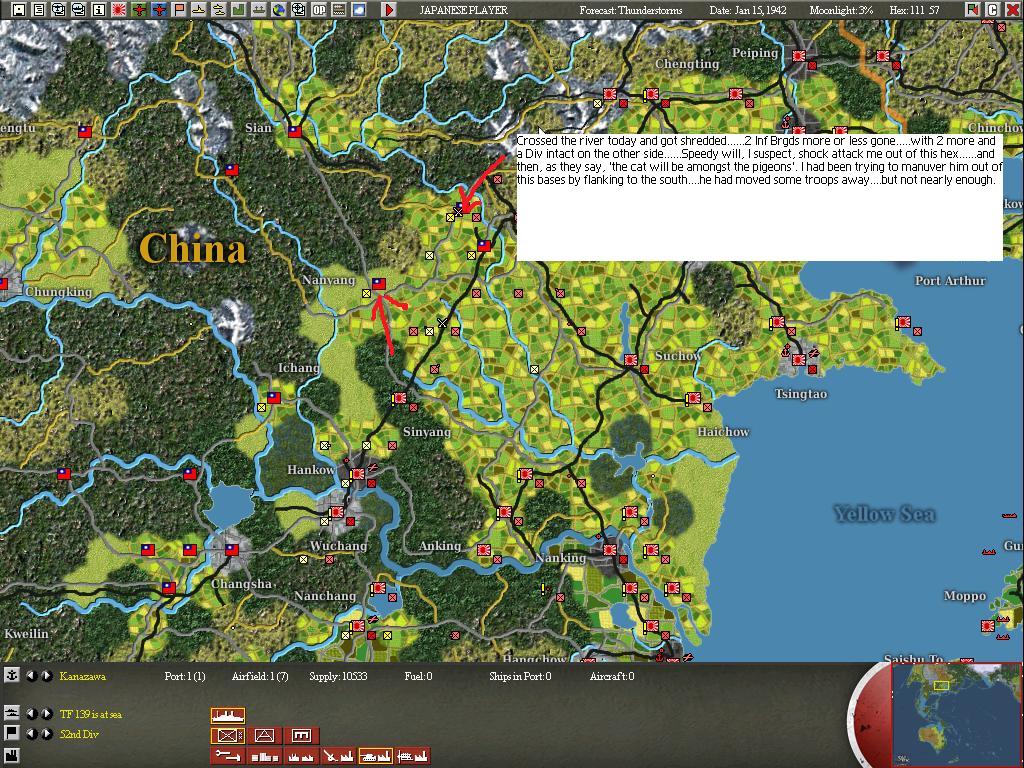
Task: Select the 52nd Div unit name
Action: 79,733
